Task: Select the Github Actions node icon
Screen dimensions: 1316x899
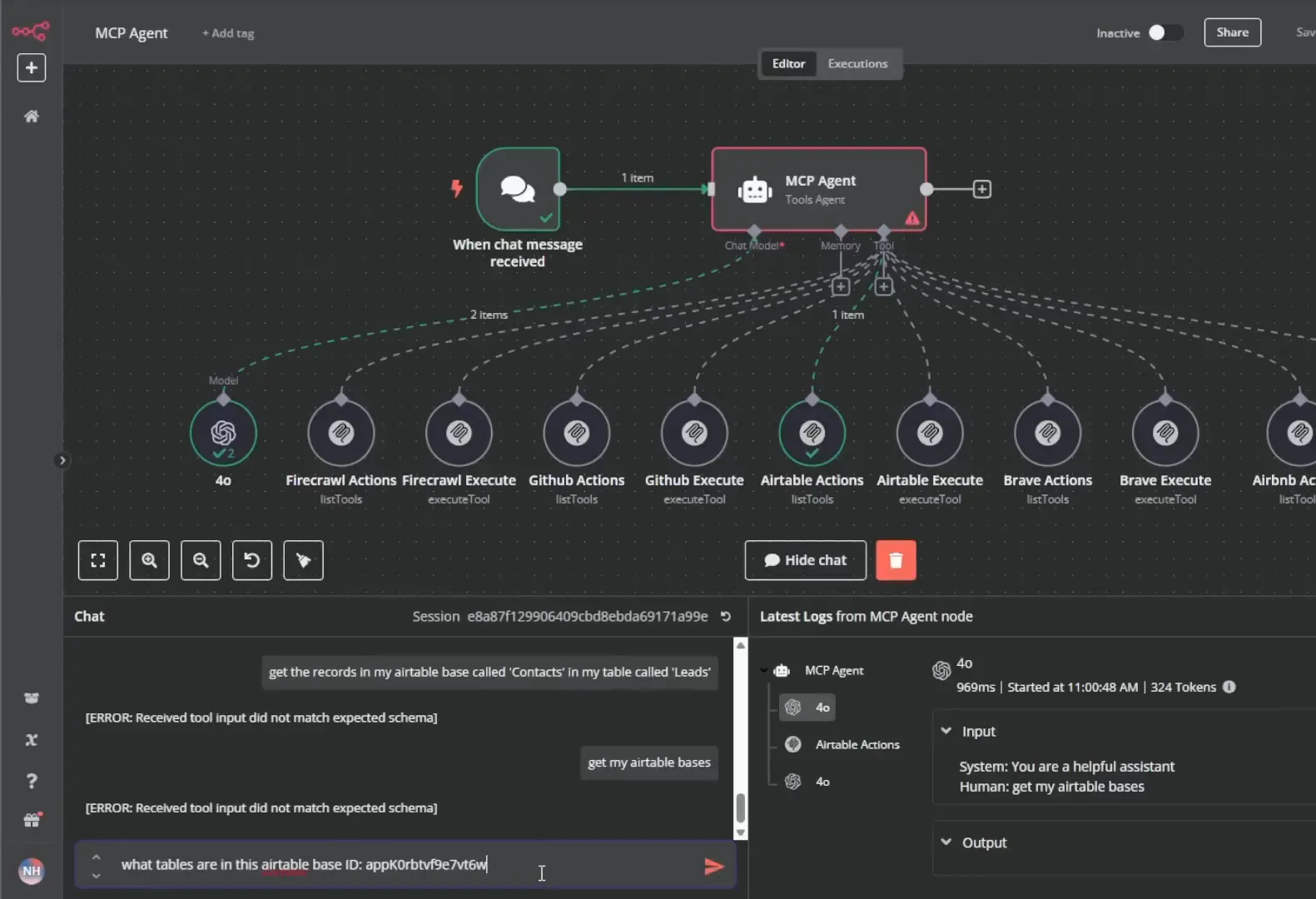Action: coord(577,433)
